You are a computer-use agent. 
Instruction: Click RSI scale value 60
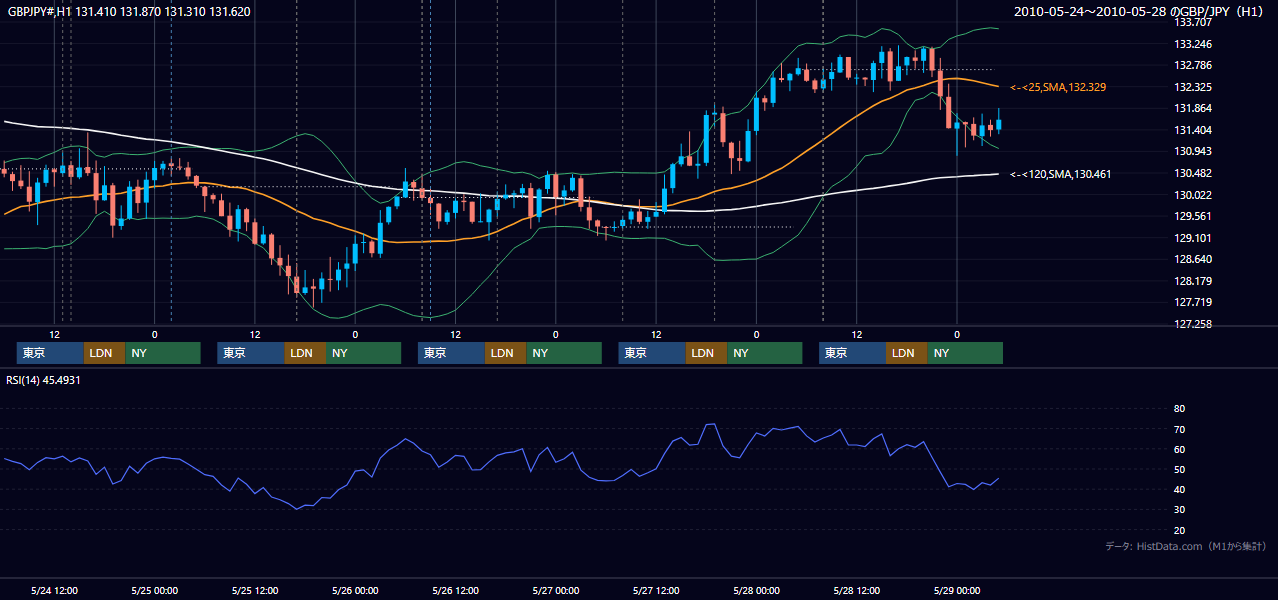pos(1179,449)
